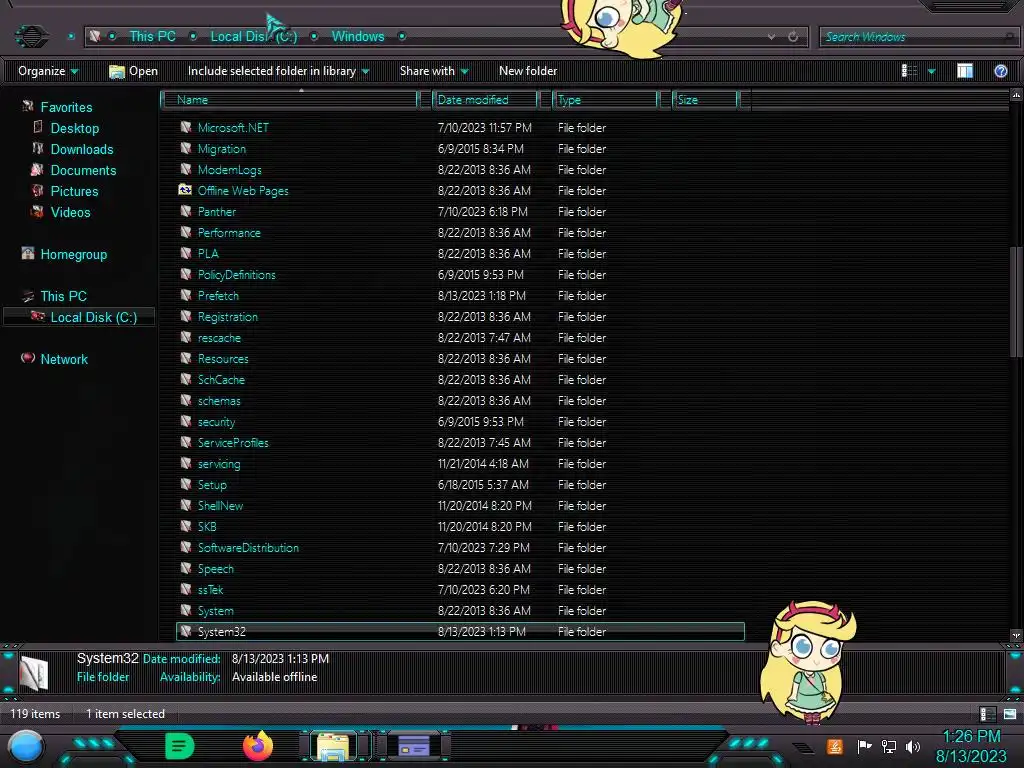1024x768 pixels.
Task: Launch Firefox from the taskbar
Action: pos(258,746)
